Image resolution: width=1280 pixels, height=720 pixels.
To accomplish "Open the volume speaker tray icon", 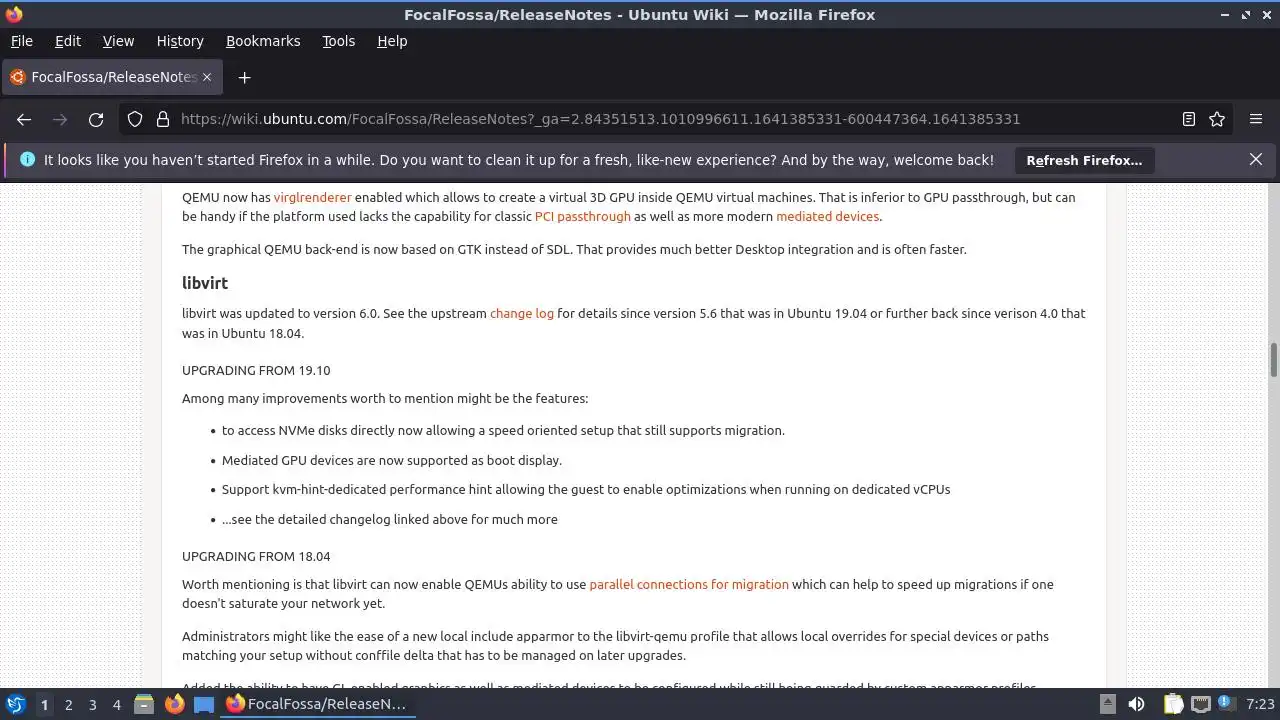I will (x=1136, y=704).
